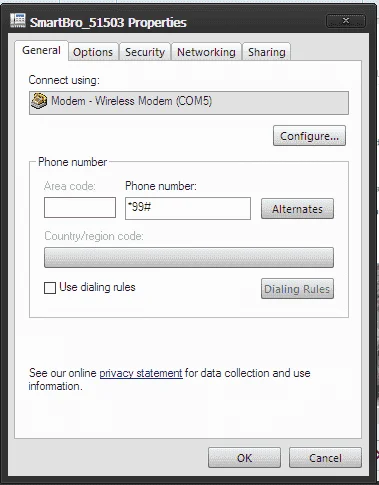Open Dialing Rules button

297,289
